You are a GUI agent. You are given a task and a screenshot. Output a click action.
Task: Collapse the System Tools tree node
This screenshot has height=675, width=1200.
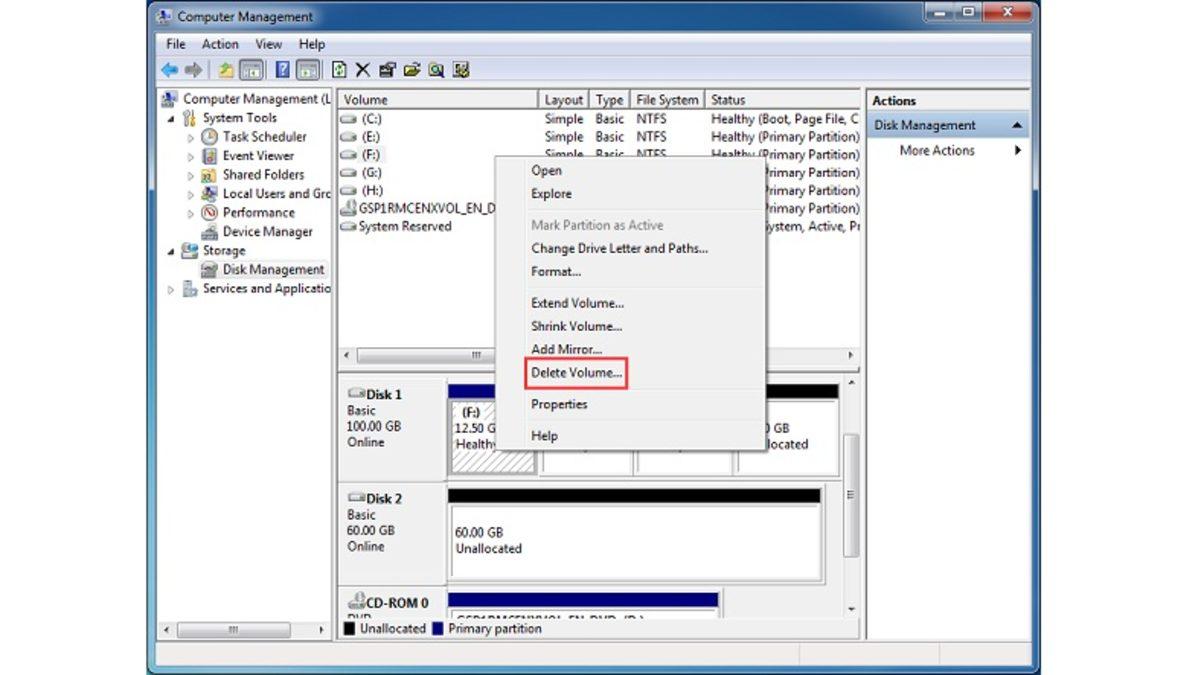tap(172, 118)
